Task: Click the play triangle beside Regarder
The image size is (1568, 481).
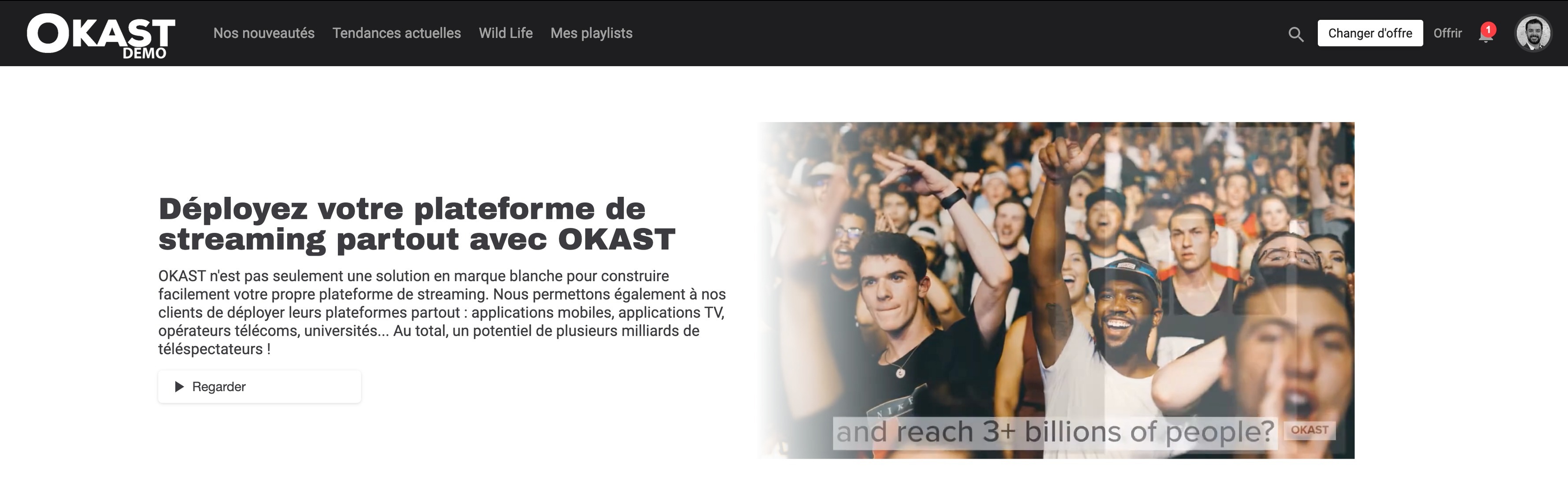Action: [179, 387]
